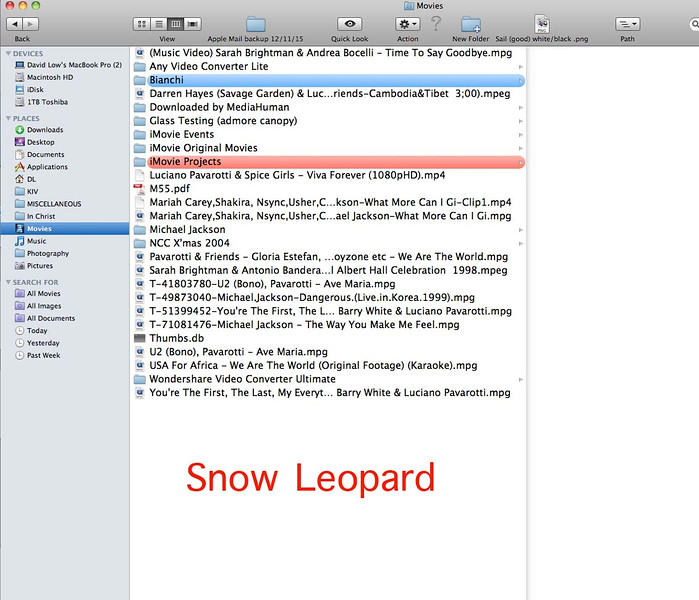This screenshot has width=699, height=600.
Task: Expand NCC X'mas 2004 folder arrow
Action: tap(520, 244)
